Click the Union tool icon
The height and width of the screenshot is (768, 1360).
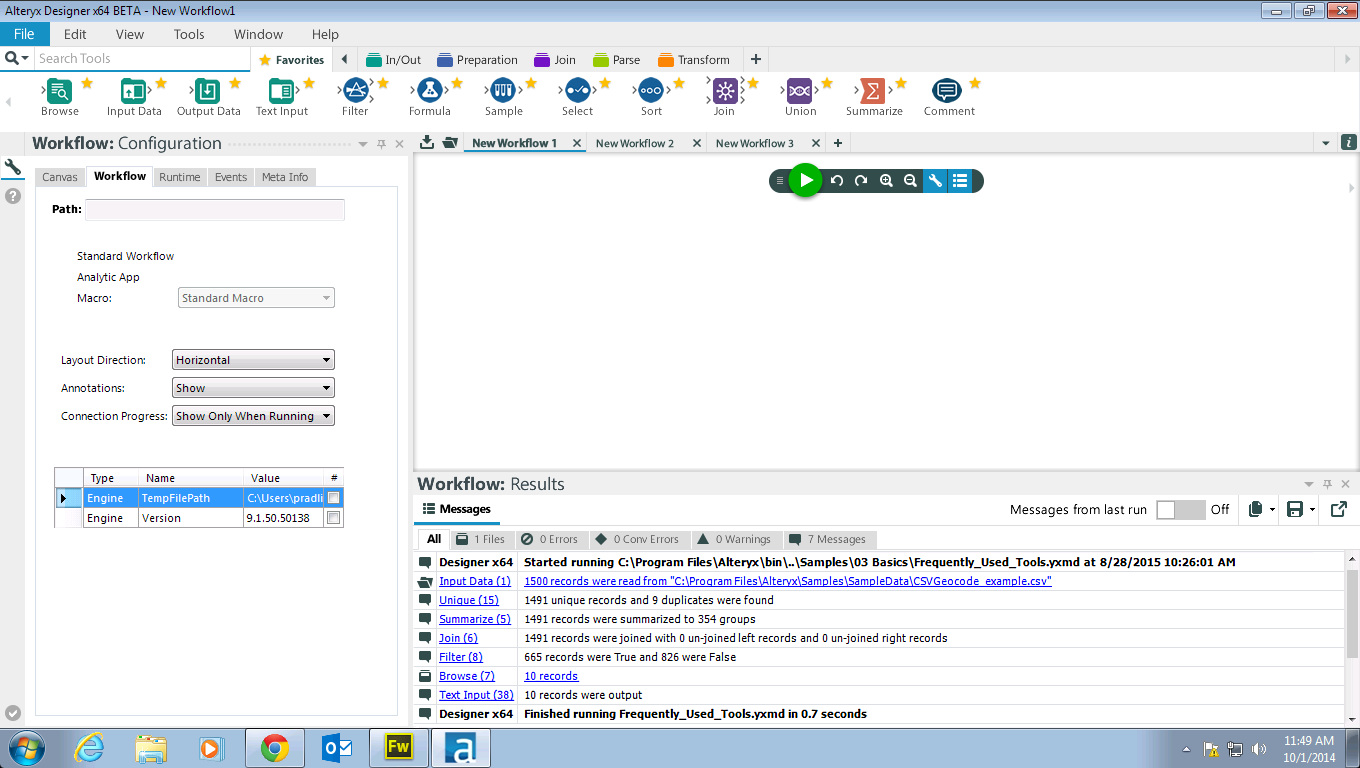pyautogui.click(x=800, y=91)
